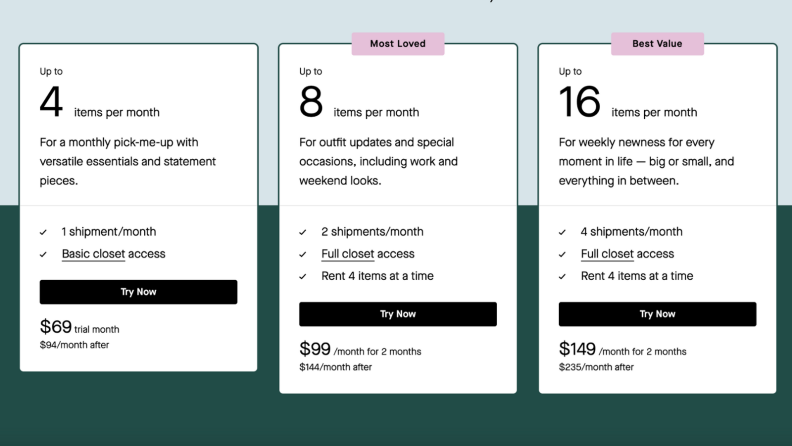This screenshot has width=792, height=446.
Task: Open the Basic closet link
Action: point(93,254)
